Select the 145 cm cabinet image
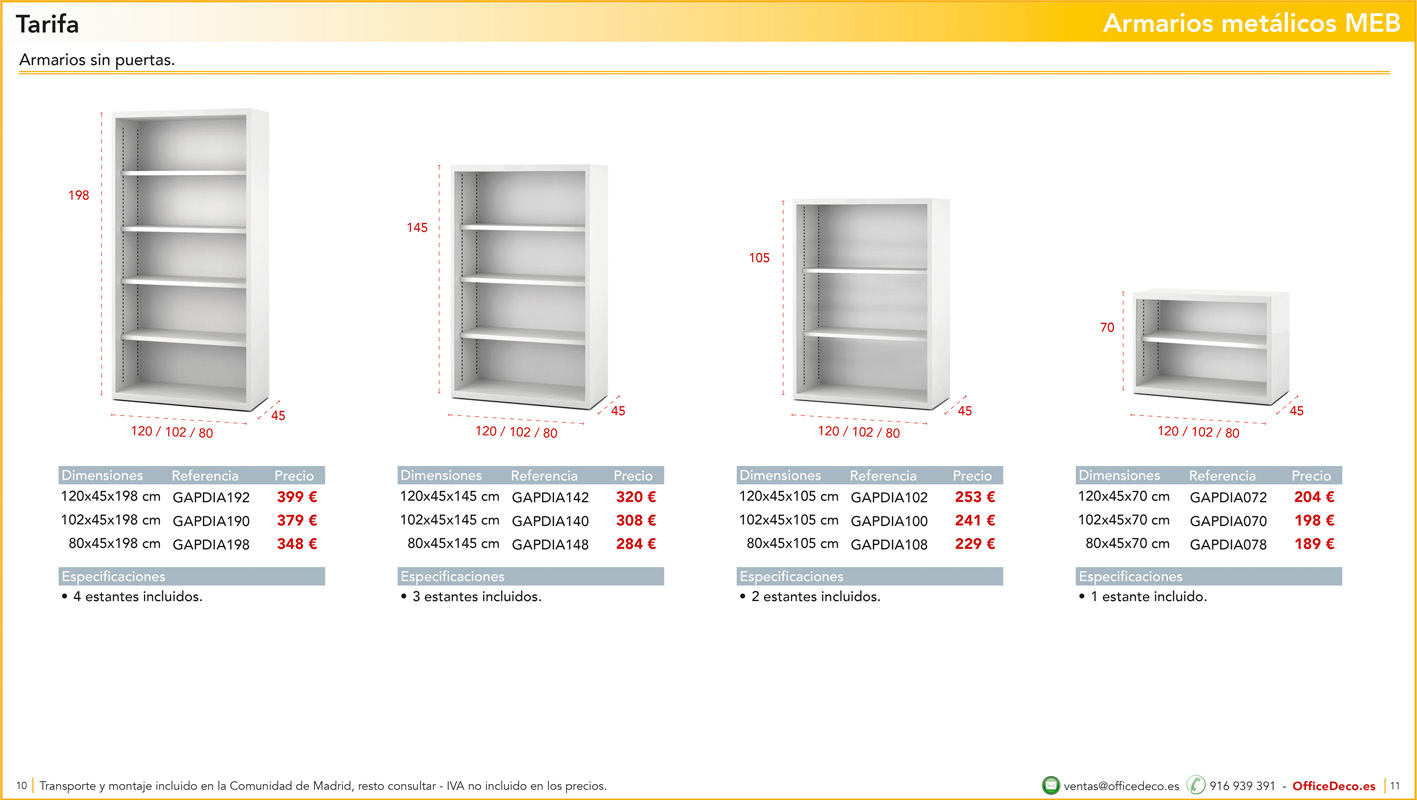1417x800 pixels. [528, 287]
